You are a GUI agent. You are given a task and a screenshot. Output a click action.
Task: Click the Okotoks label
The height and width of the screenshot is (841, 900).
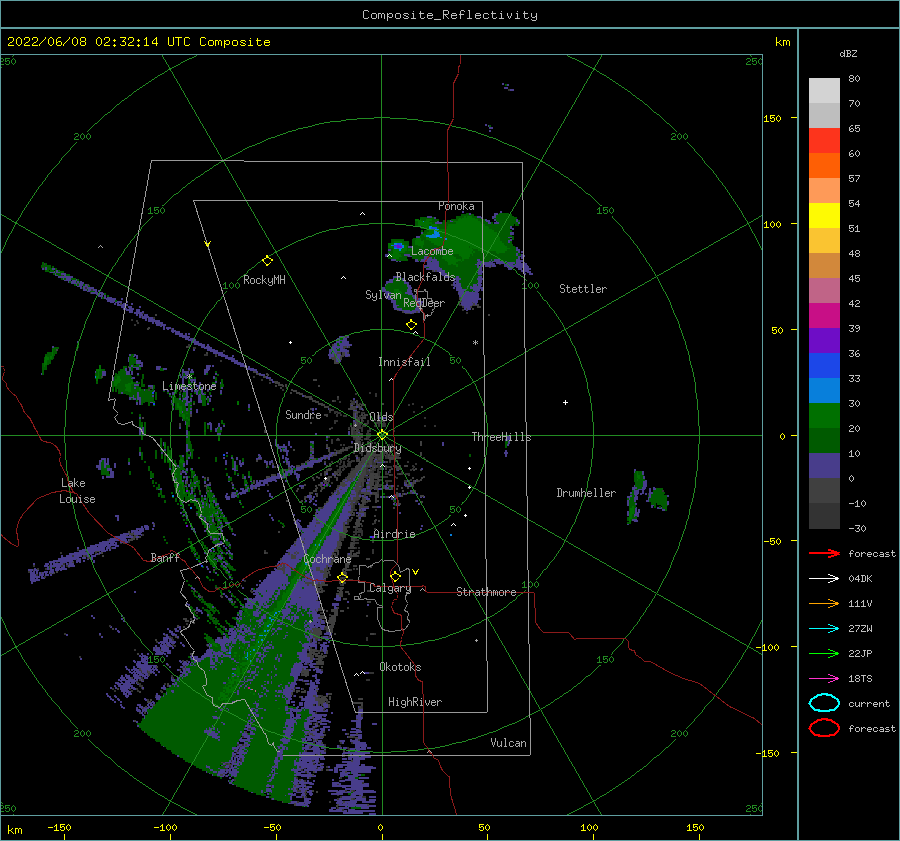(400, 667)
